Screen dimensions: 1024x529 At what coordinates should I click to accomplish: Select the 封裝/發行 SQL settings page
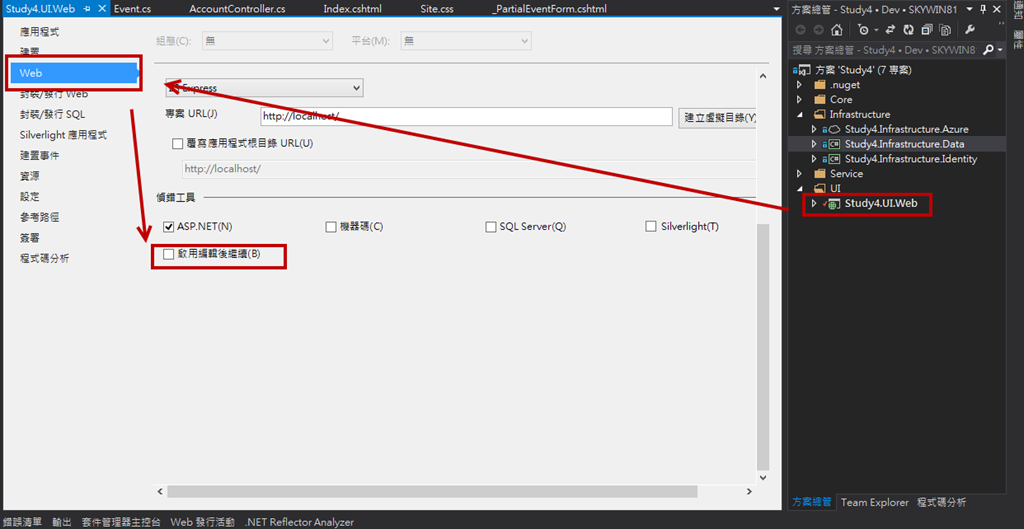tap(52, 114)
